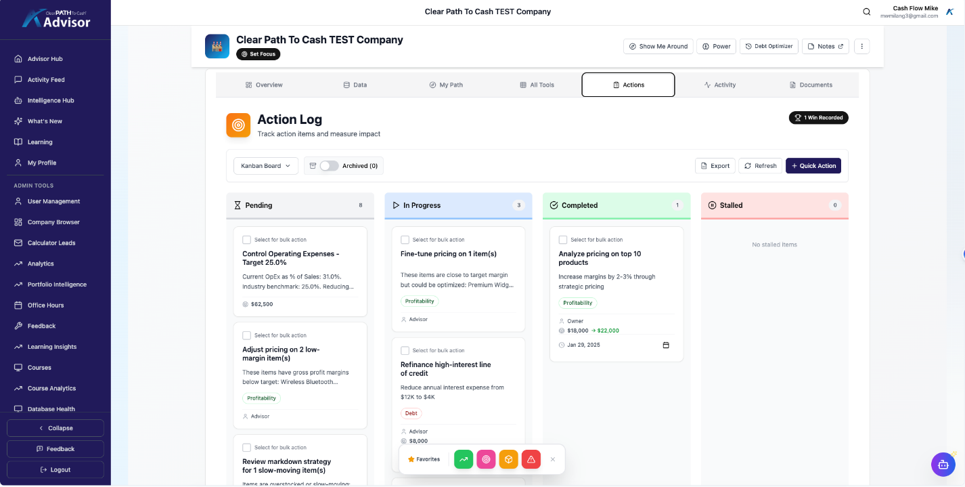
Task: Log out via Logout button
Action: 55,470
